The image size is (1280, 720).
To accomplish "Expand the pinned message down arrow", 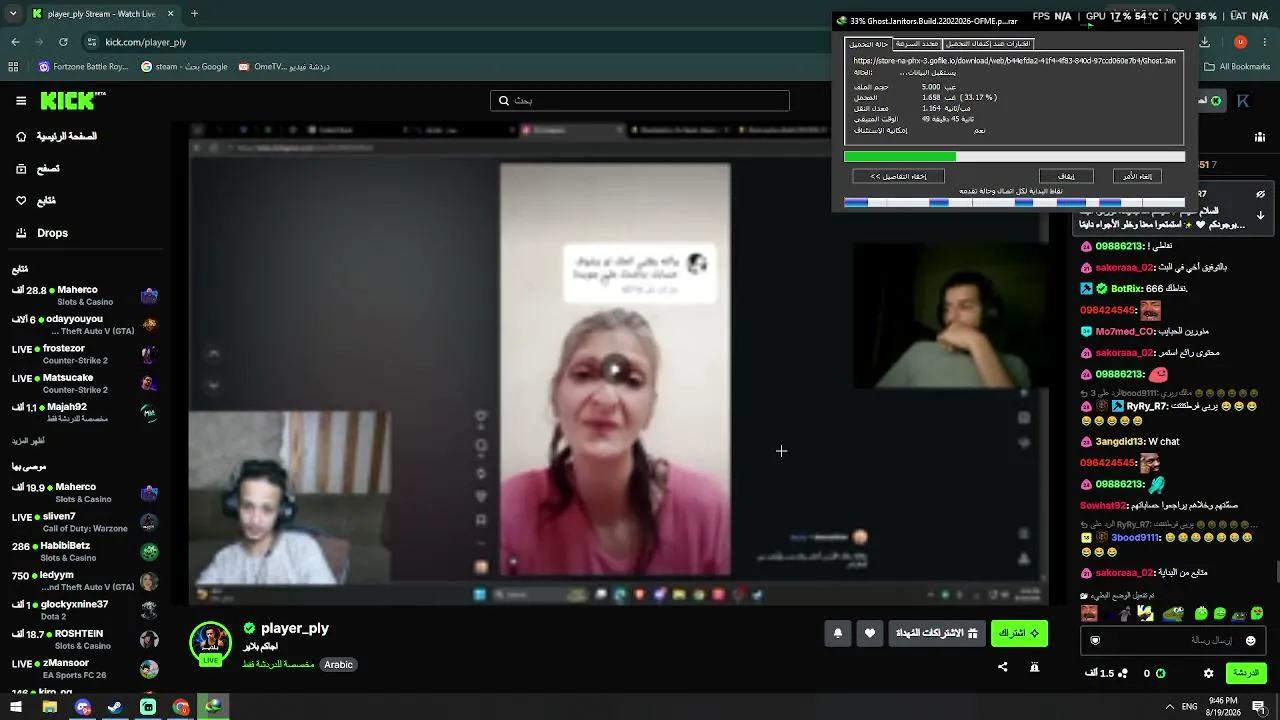I will point(1260,215).
